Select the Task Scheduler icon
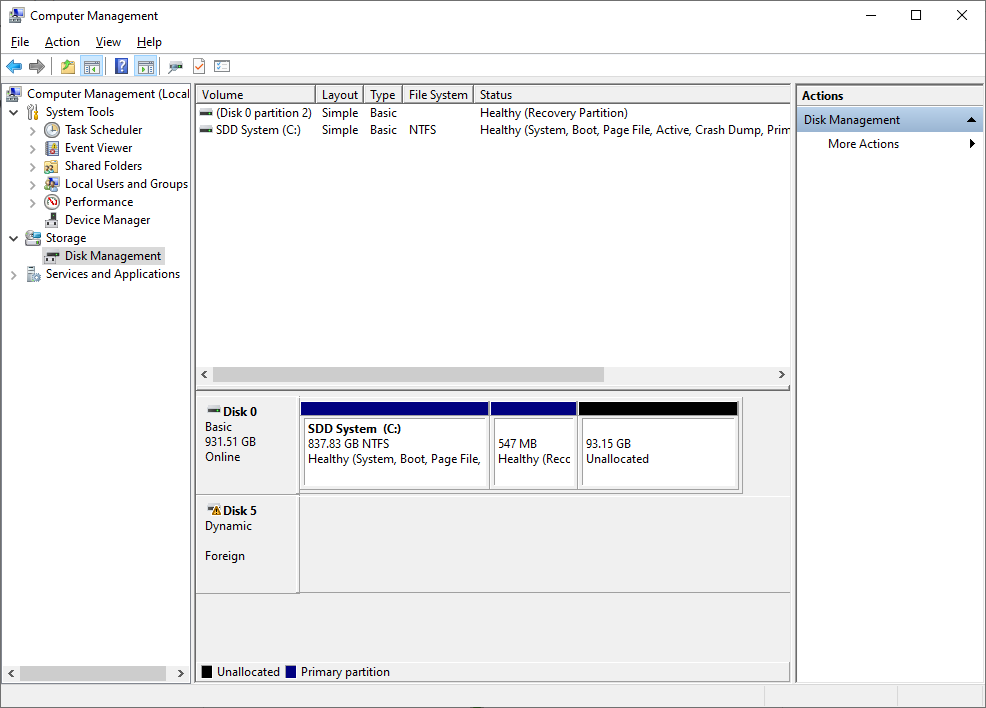This screenshot has height=708, width=986. (x=51, y=129)
